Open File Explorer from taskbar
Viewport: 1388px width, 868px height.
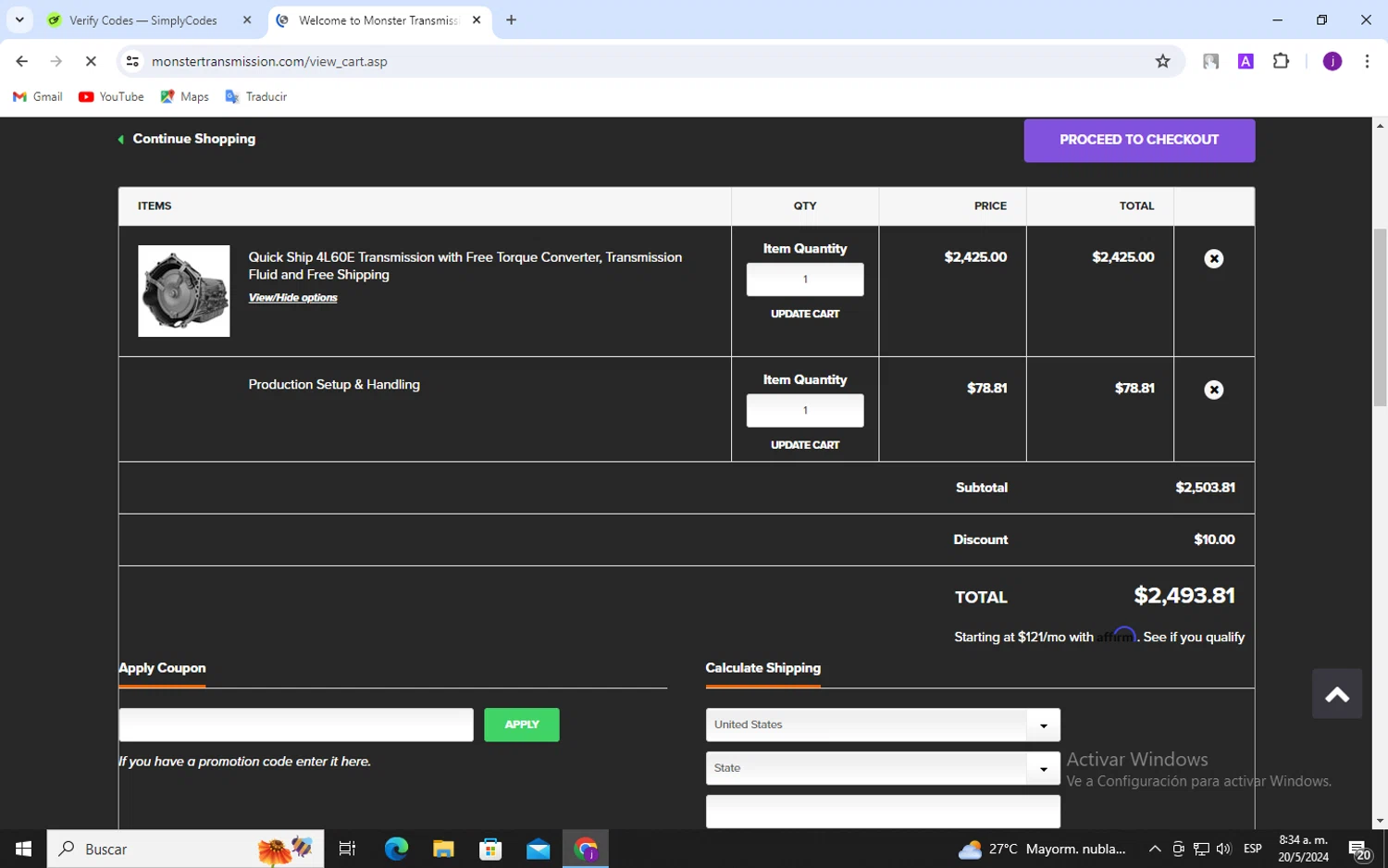(x=443, y=849)
